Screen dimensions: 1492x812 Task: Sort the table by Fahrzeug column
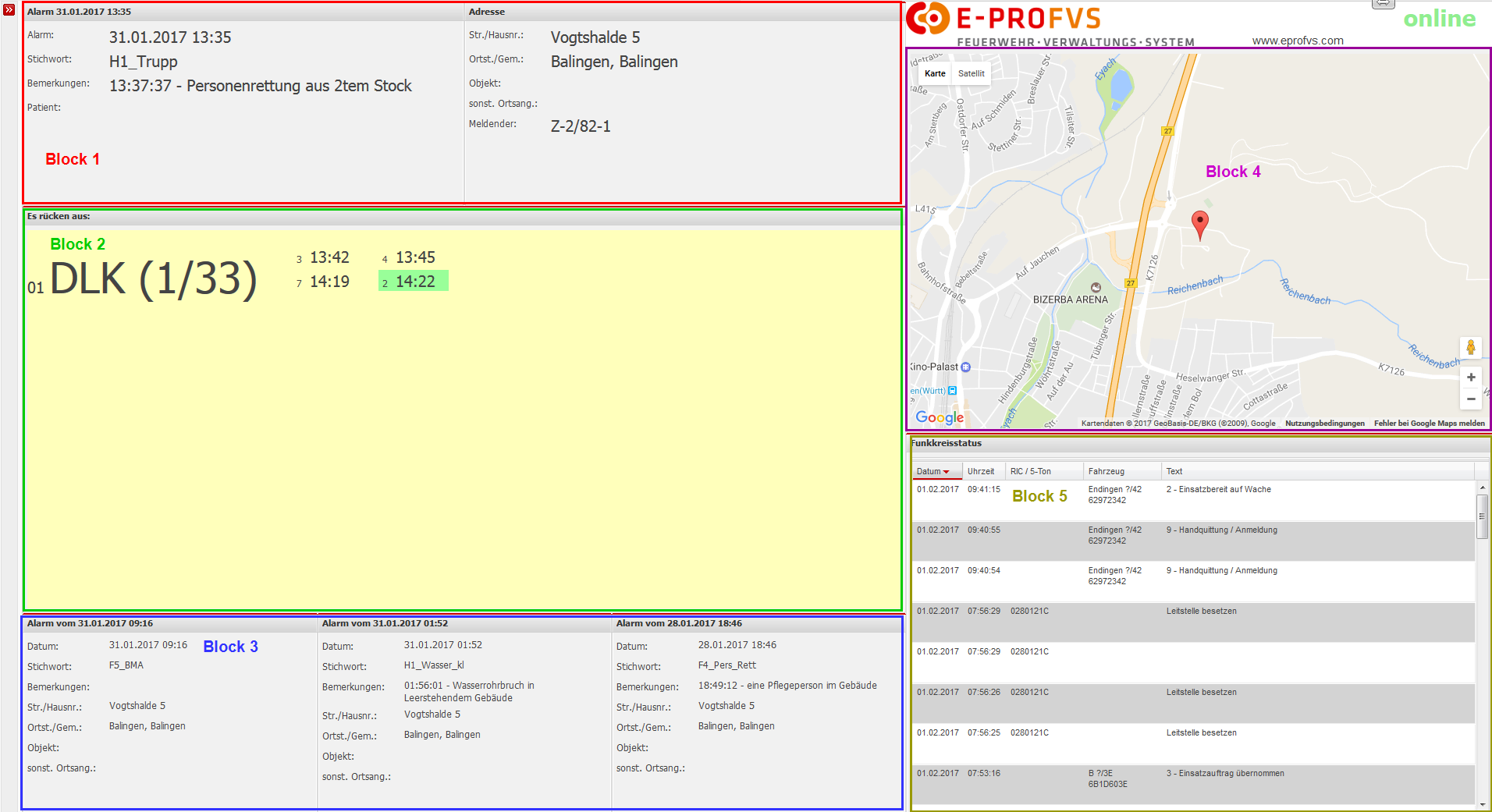1107,471
